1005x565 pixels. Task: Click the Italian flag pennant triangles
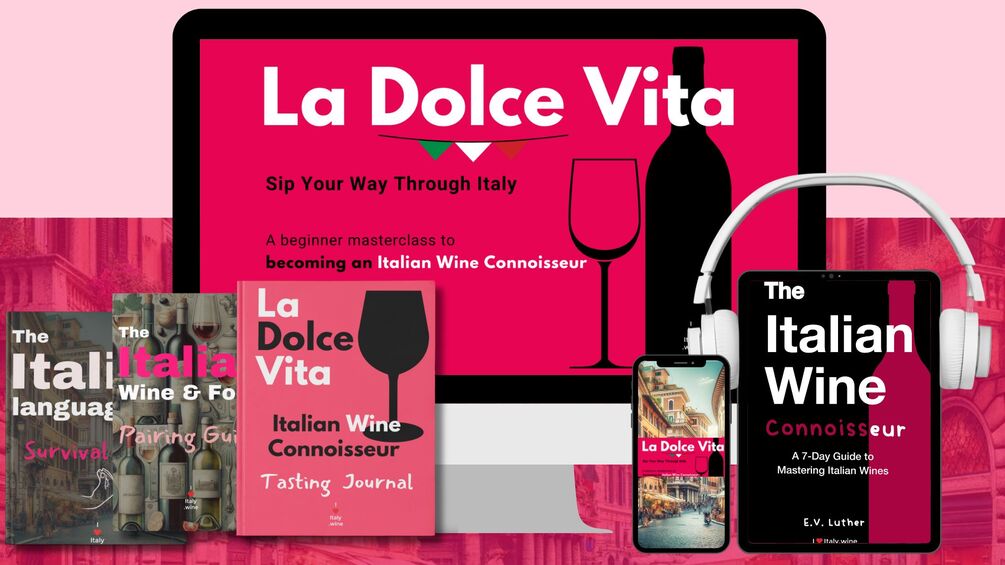point(472,149)
